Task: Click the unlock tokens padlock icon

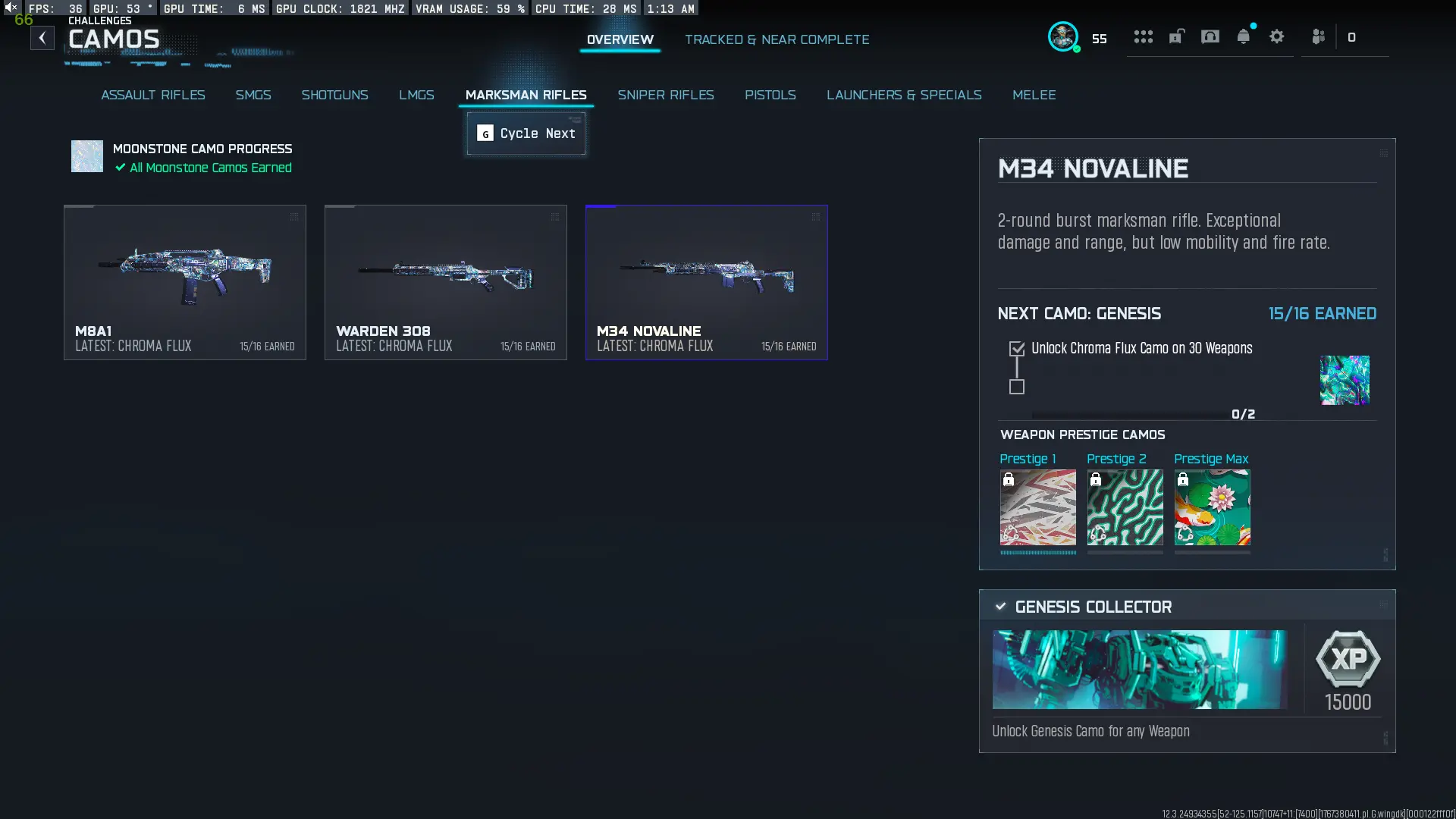Action: (1176, 36)
